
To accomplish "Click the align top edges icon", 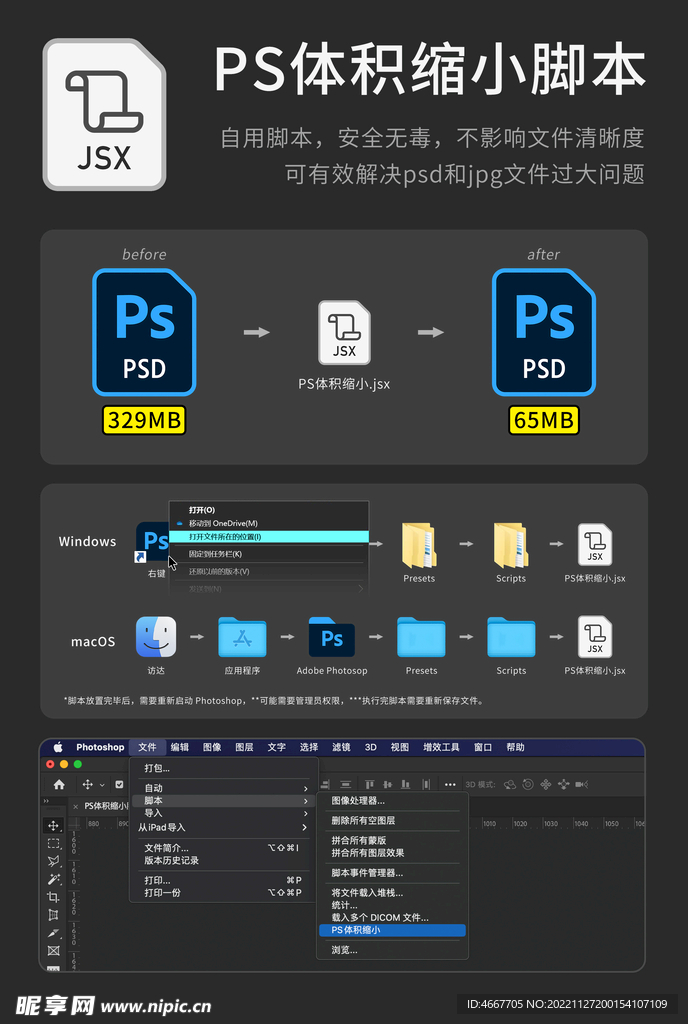I will point(369,784).
